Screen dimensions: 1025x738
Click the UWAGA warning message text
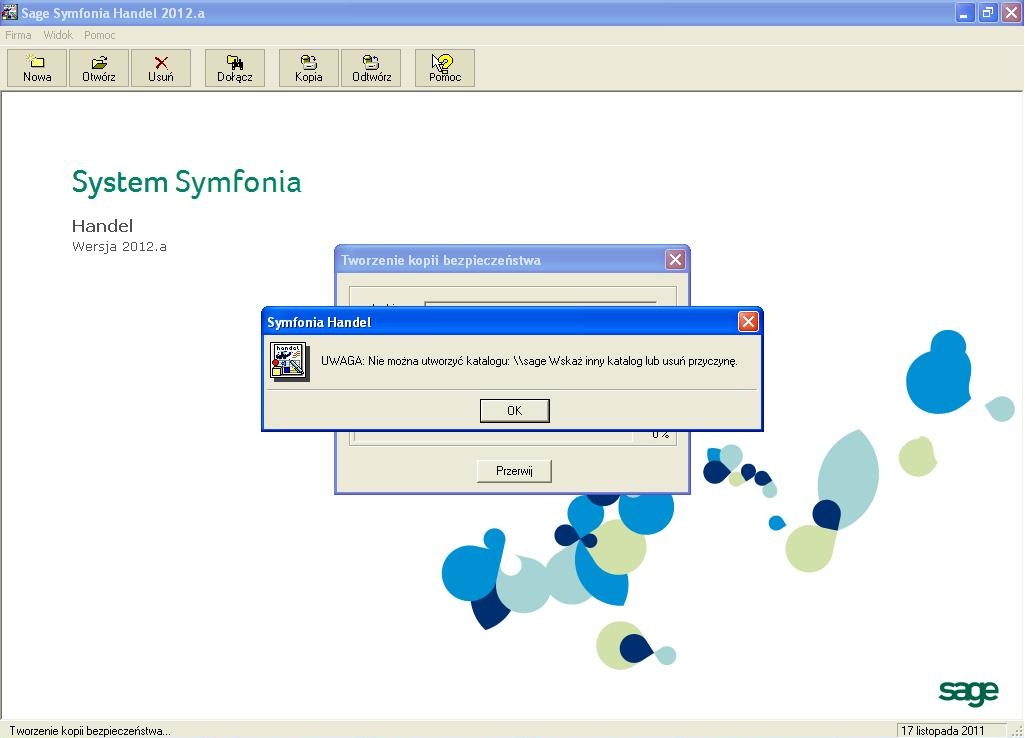coord(529,361)
